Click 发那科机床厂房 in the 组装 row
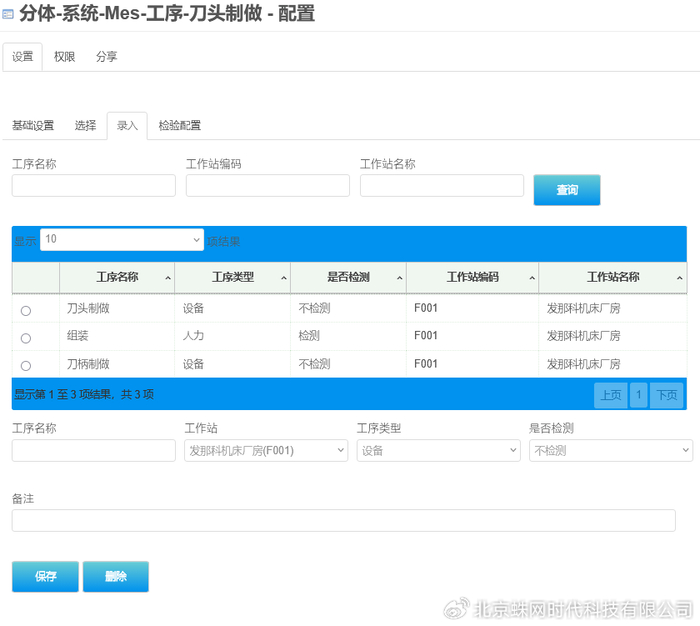This screenshot has width=700, height=626. coord(583,336)
